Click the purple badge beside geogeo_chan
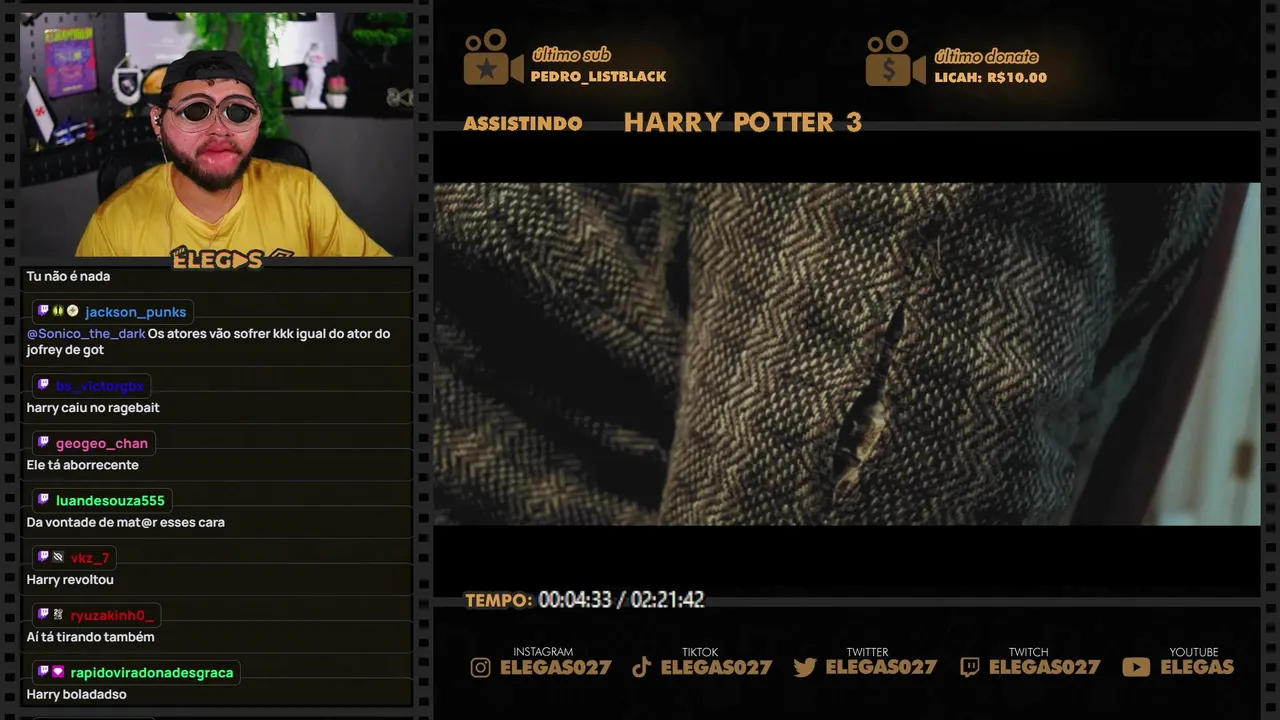Image resolution: width=1280 pixels, height=720 pixels. click(x=43, y=442)
